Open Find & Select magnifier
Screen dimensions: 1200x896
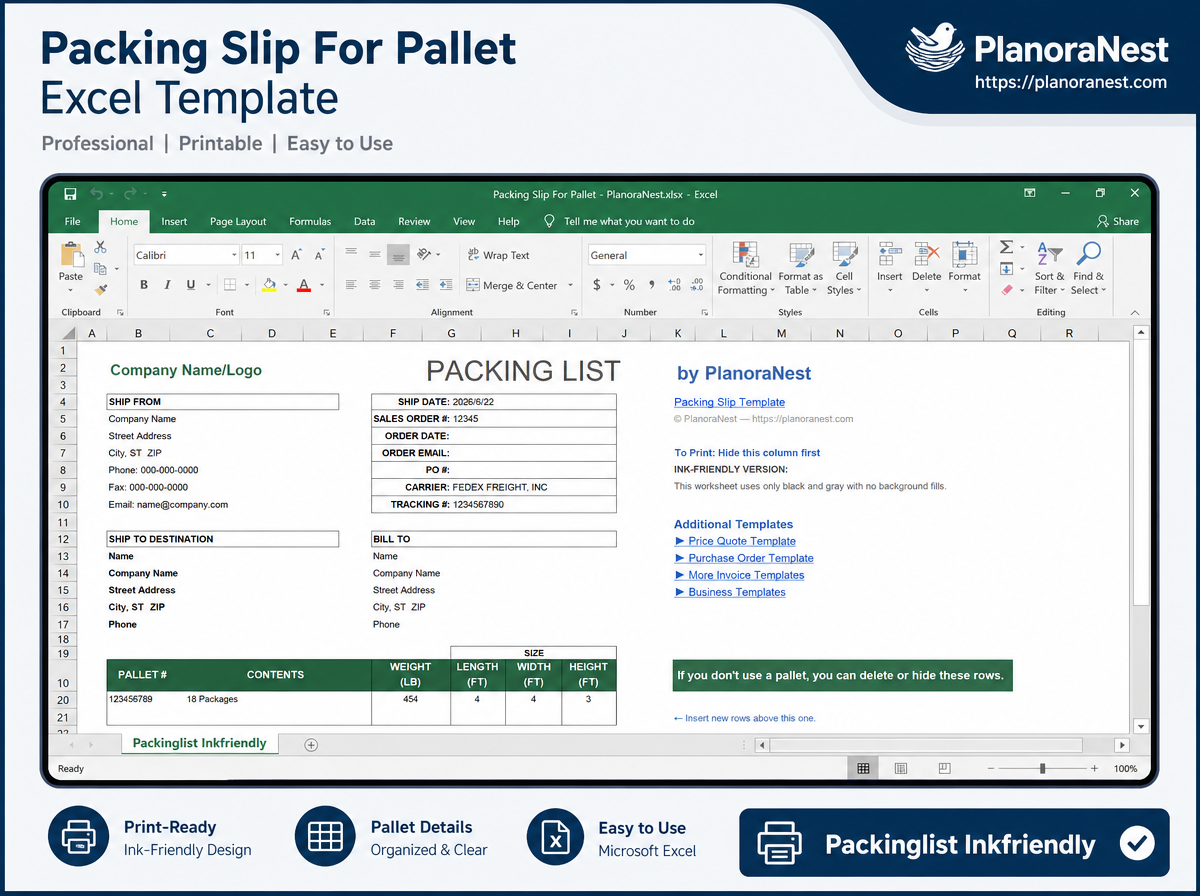[1089, 268]
